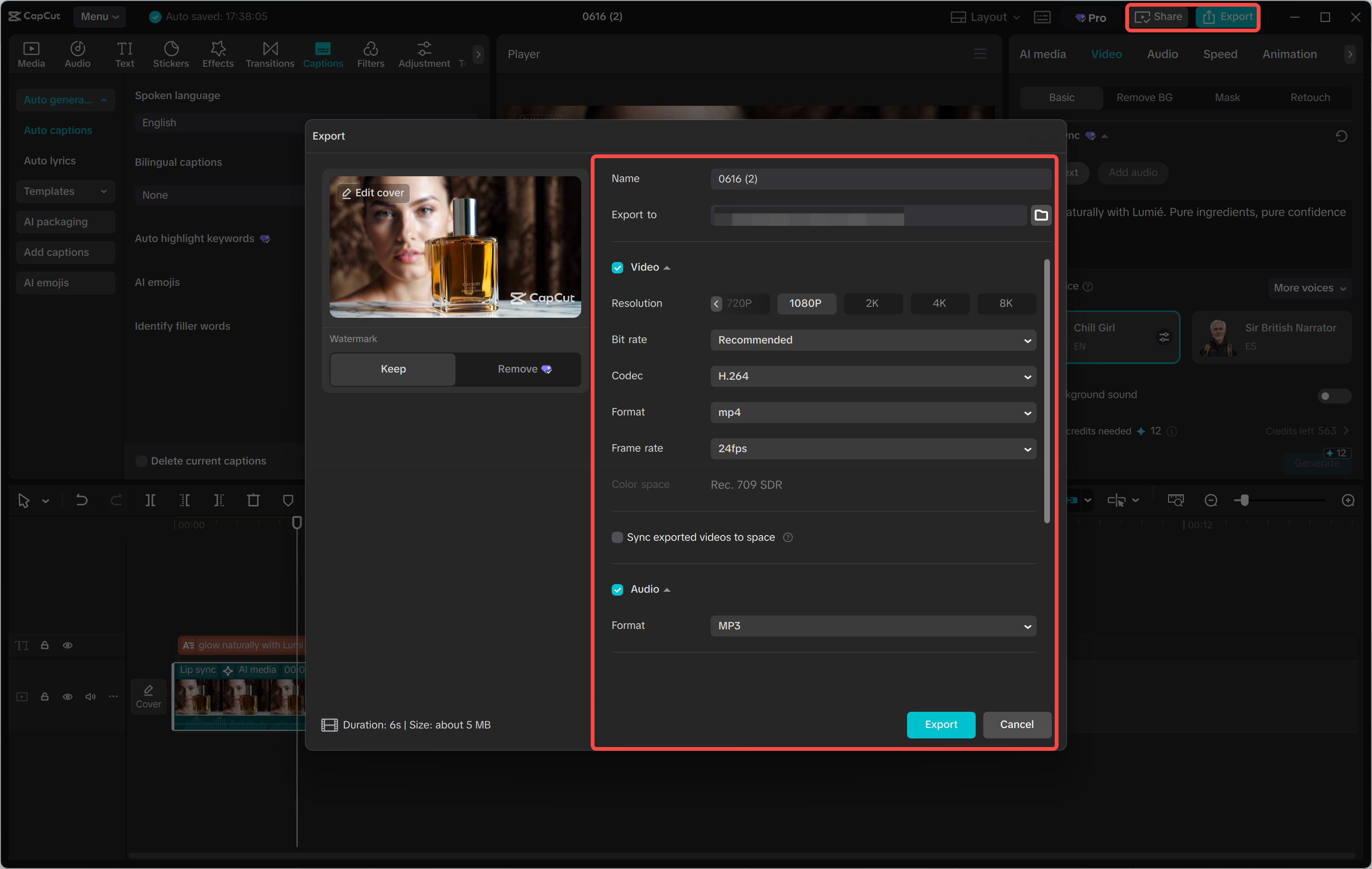Hide the caption text track with the eye toggle
This screenshot has height=869, width=1372.
(68, 645)
